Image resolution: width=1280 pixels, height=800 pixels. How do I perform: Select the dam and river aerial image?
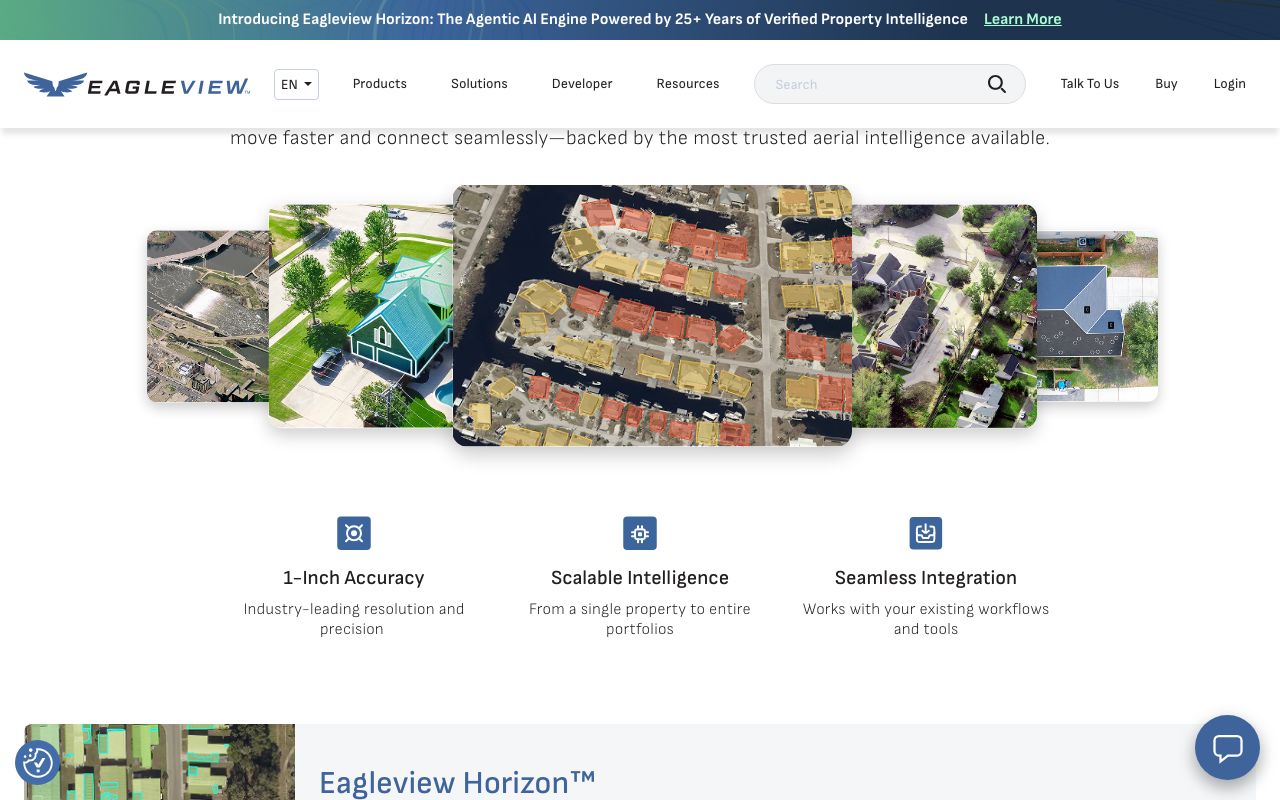[x=208, y=316]
